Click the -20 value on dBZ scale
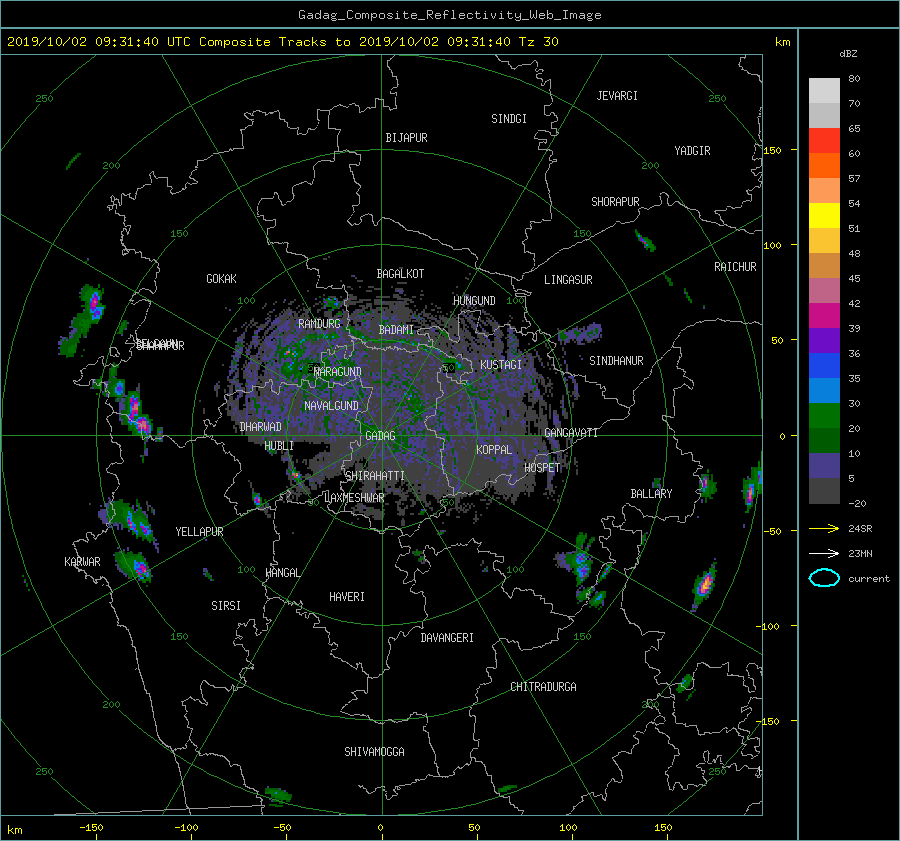Screen dimensions: 900x841 pos(857,503)
